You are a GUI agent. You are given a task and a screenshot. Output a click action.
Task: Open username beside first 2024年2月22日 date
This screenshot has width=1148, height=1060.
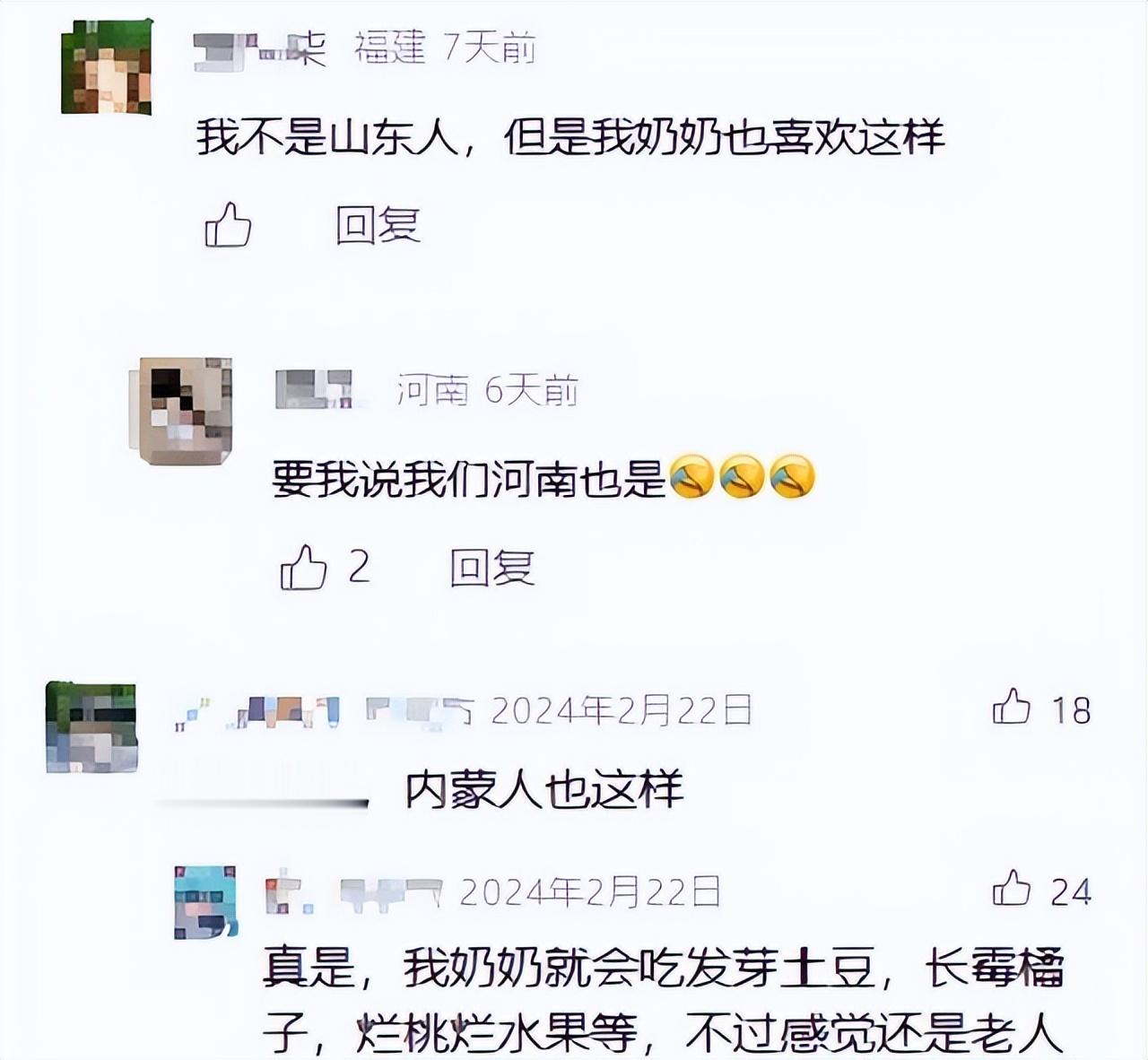[323, 711]
